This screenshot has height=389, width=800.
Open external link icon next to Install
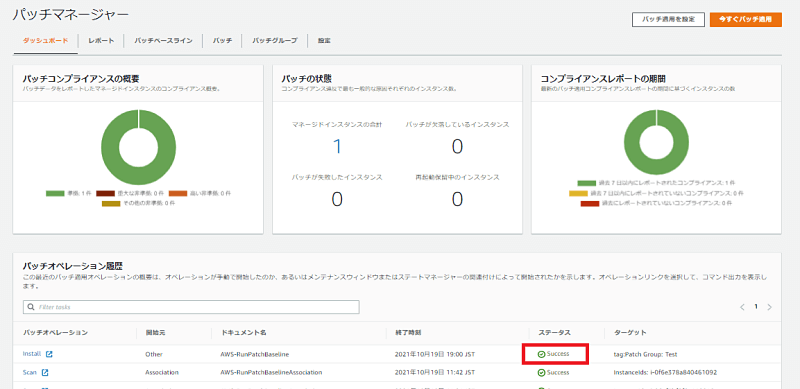point(49,354)
